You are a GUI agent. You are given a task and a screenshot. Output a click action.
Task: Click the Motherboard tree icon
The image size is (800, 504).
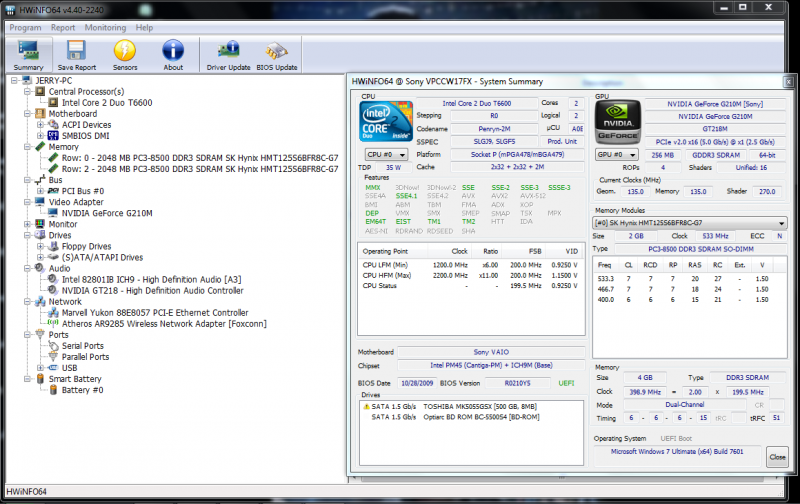point(40,113)
